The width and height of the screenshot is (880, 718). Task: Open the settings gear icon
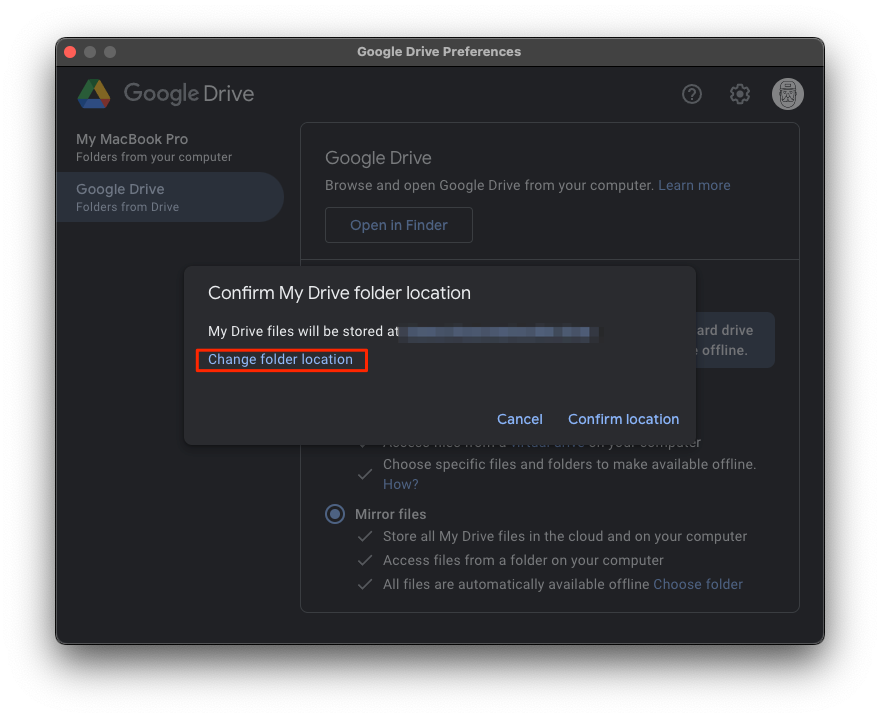740,94
